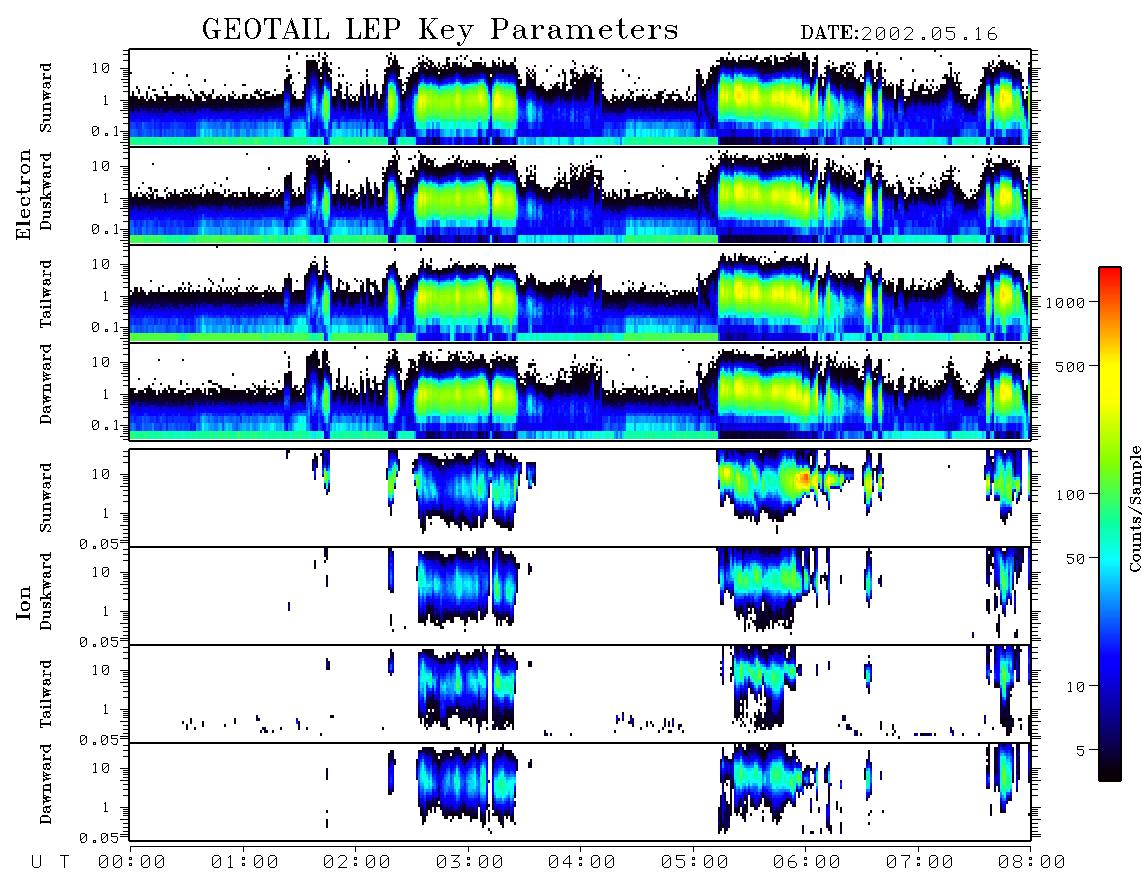Click the Ion Duskward spectrogram panel
Image resolution: width=1142 pixels, height=880 pixels.
[x=580, y=595]
